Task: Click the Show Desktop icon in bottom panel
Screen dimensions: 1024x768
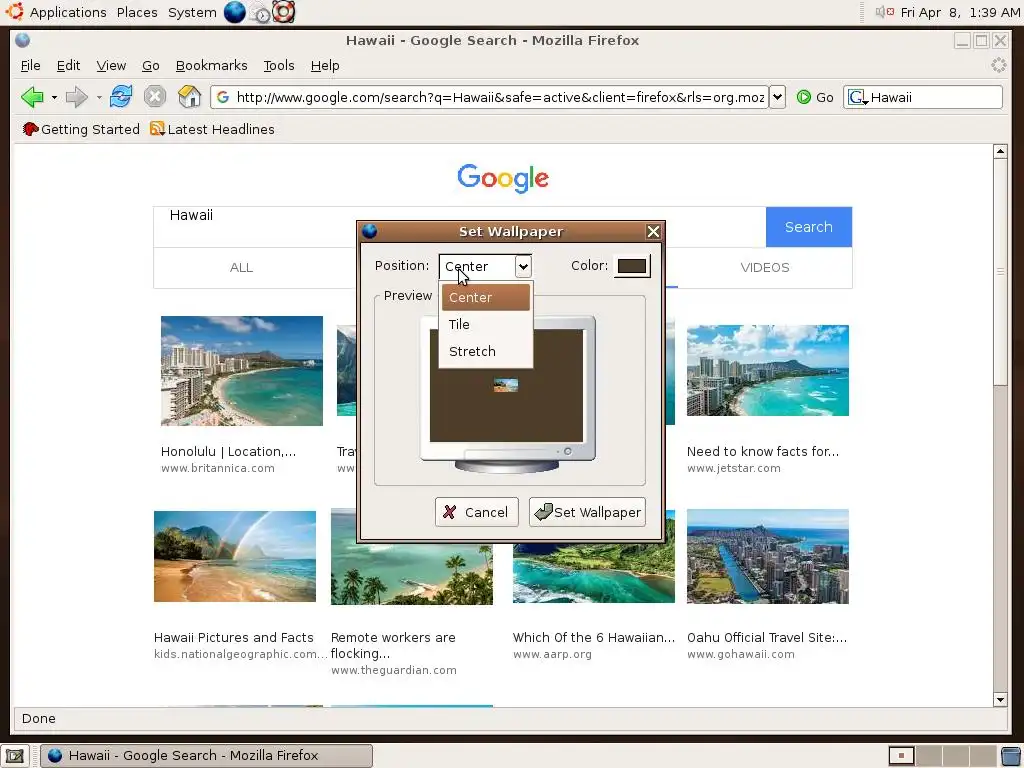Action: (15, 756)
